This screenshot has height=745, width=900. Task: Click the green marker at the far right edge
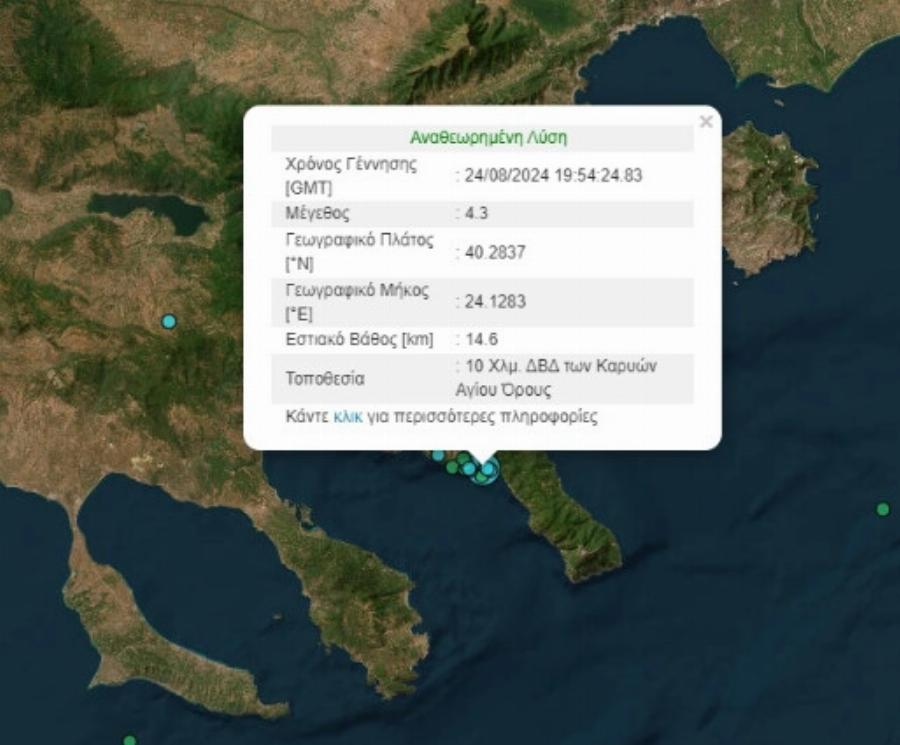coord(882,508)
